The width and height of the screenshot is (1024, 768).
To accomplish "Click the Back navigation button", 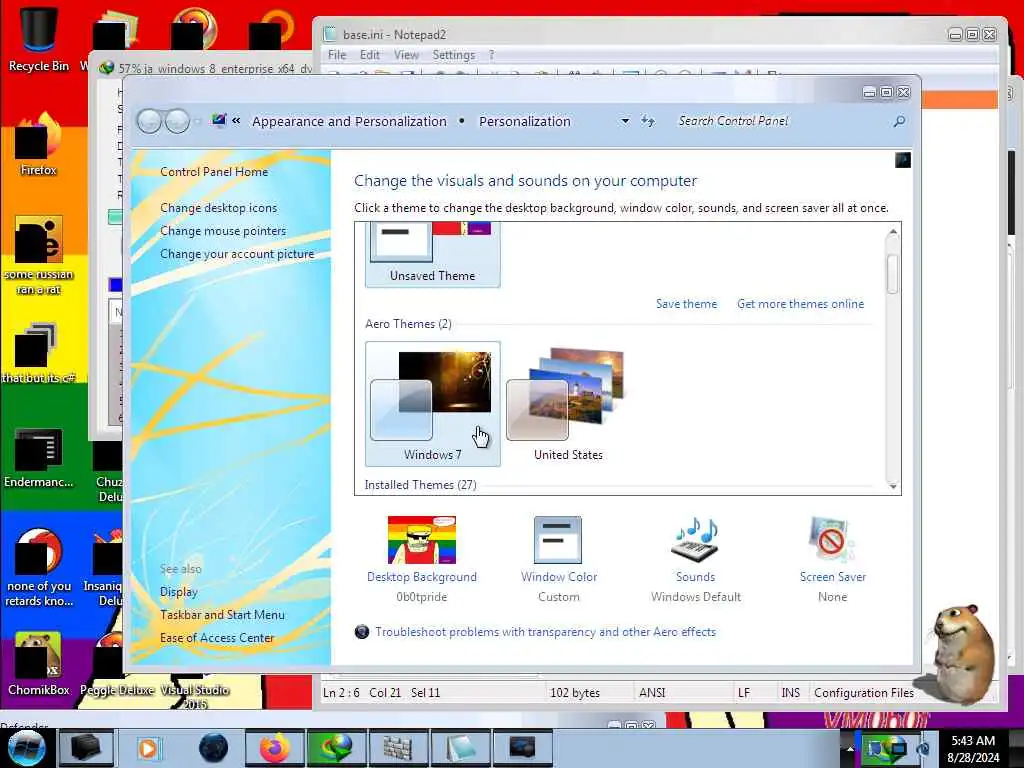I will pos(149,121).
